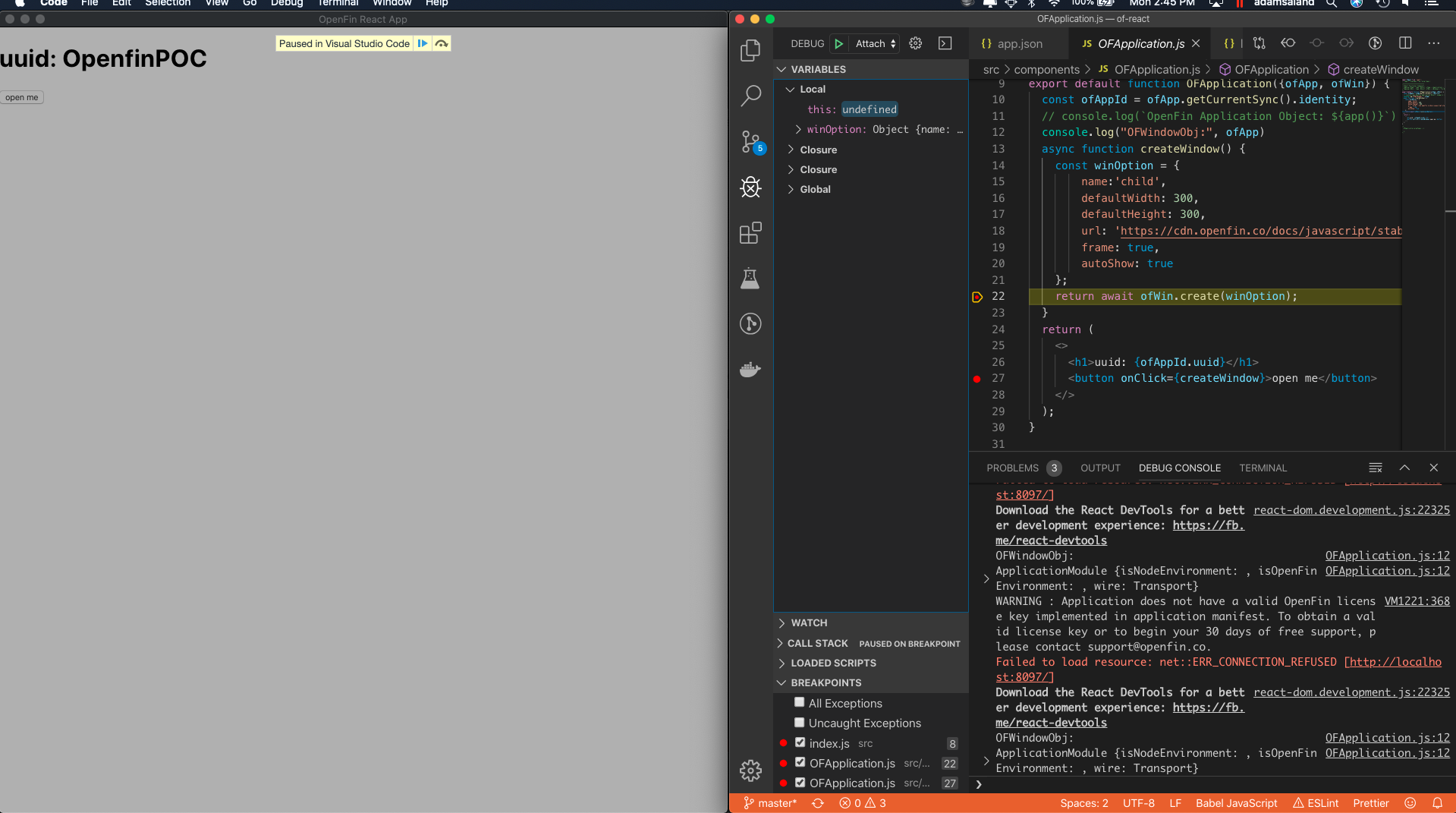The height and width of the screenshot is (813, 1456).
Task: Open Search in the activity bar
Action: [x=750, y=96]
